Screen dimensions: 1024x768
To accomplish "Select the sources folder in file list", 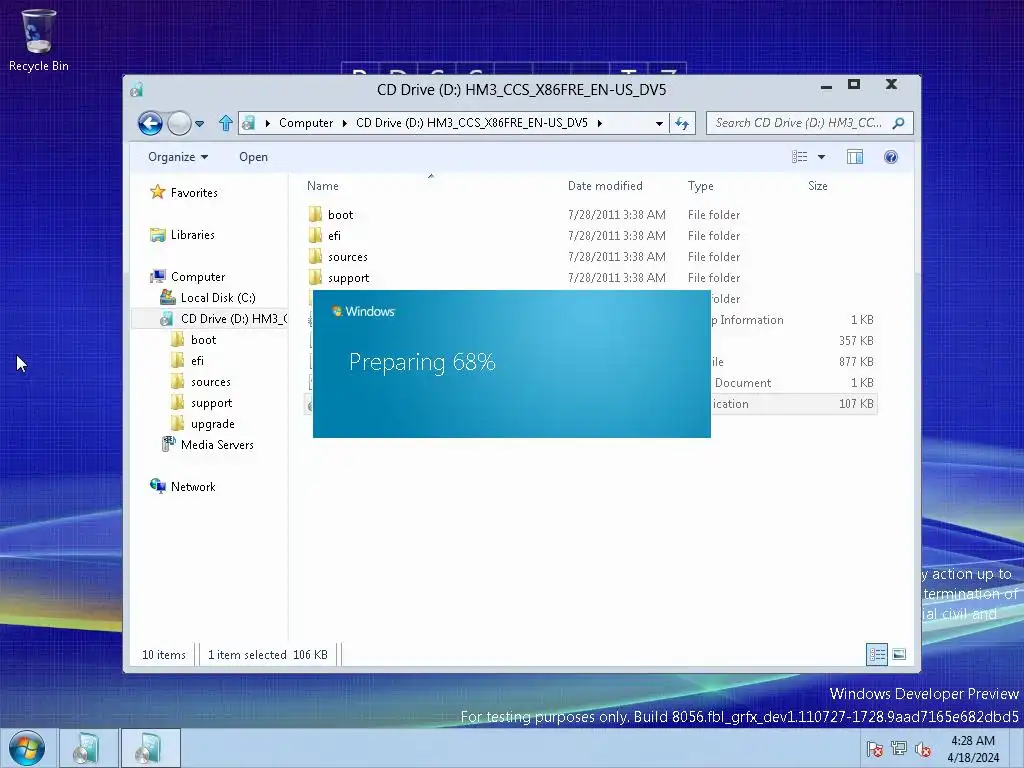I will click(x=347, y=257).
